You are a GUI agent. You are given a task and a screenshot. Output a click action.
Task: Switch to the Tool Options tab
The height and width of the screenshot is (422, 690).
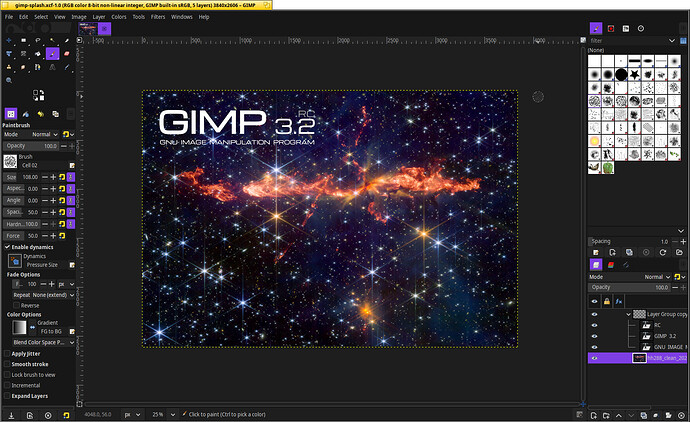[x=11, y=114]
